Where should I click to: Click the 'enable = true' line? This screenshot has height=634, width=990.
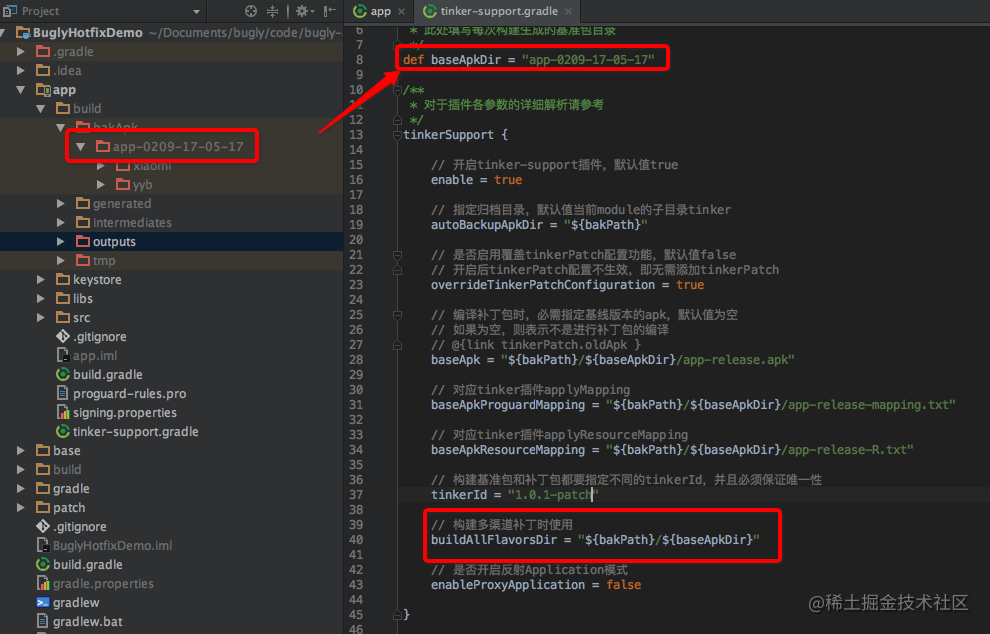[476, 180]
